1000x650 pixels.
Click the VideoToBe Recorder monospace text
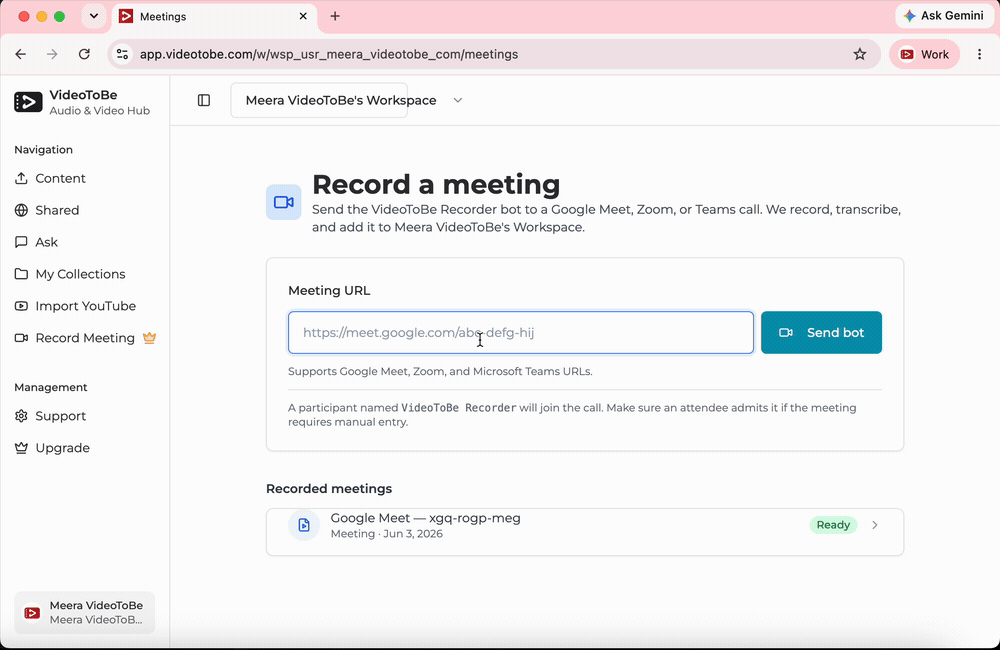[459, 408]
